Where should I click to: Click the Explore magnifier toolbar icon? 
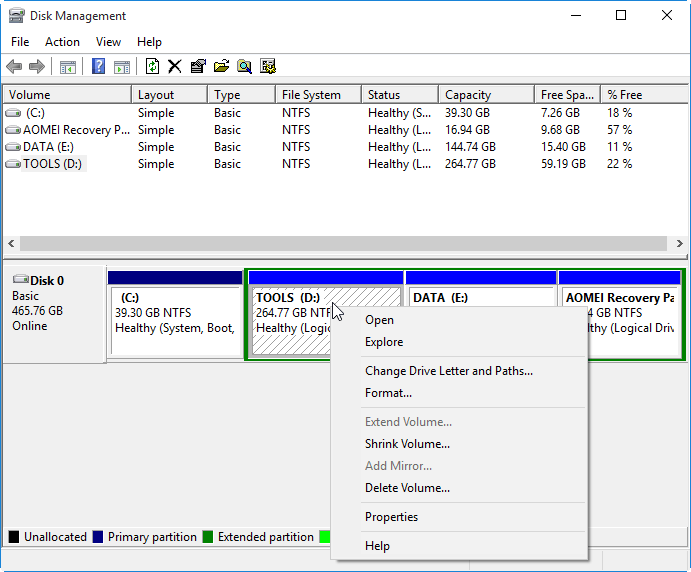click(244, 67)
